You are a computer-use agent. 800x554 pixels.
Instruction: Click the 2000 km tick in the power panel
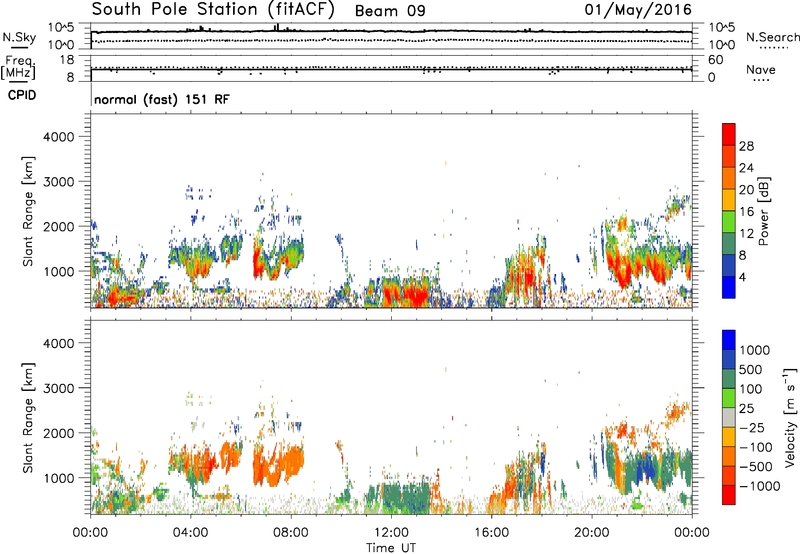tap(59, 226)
